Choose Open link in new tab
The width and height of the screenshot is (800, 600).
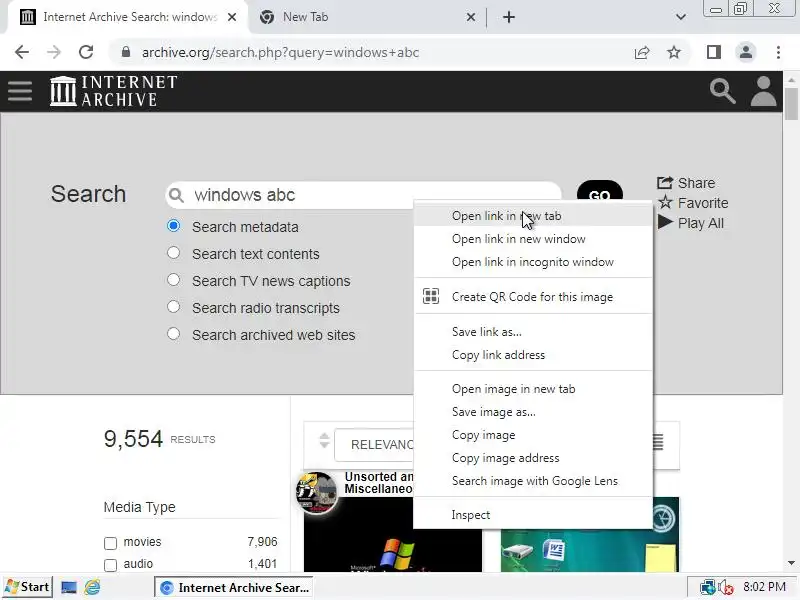[533, 216]
